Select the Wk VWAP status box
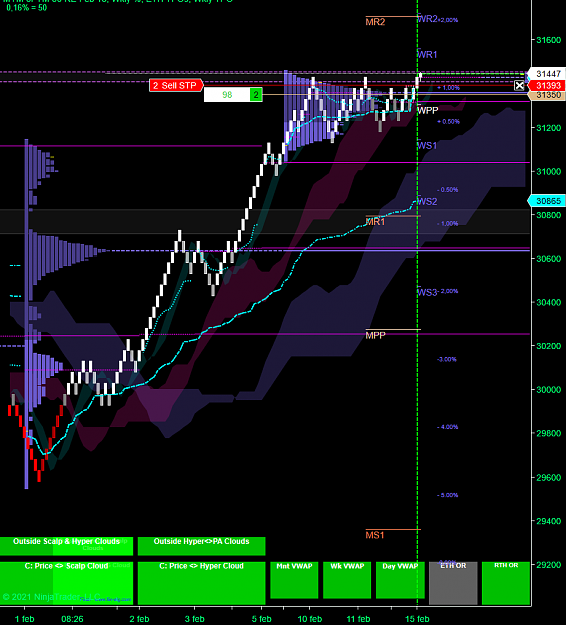Screen dimensions: 566x625 [347, 580]
